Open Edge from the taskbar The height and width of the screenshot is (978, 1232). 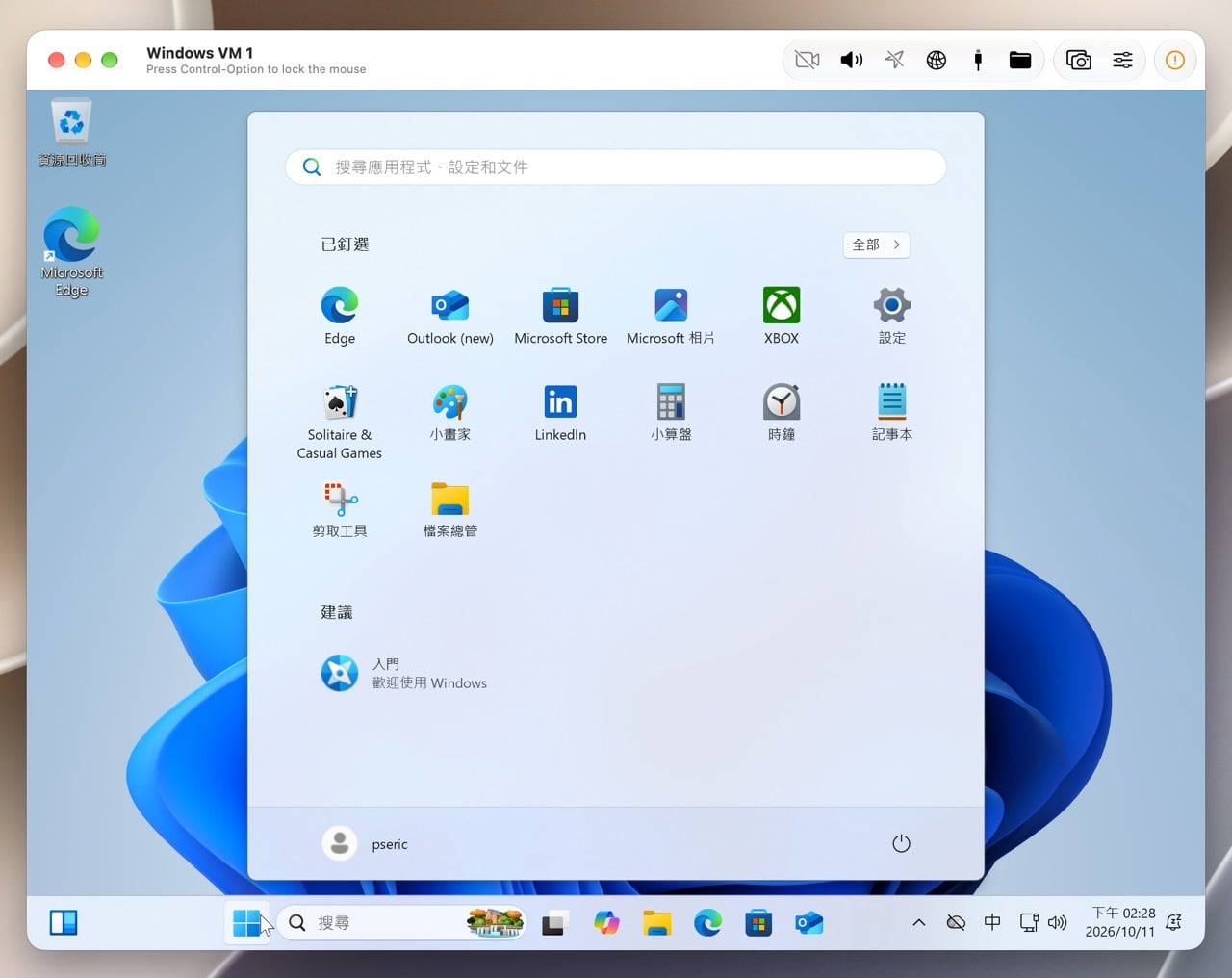pos(707,923)
